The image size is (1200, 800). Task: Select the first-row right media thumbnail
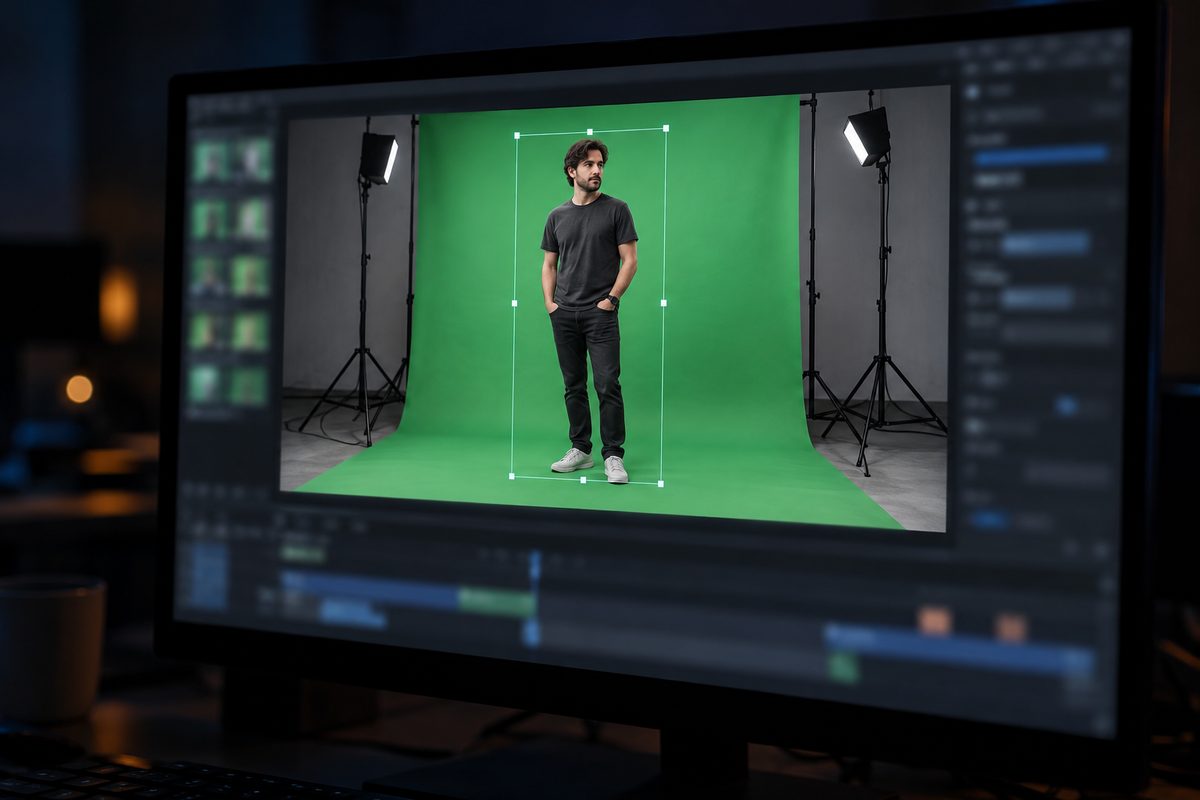coord(254,159)
